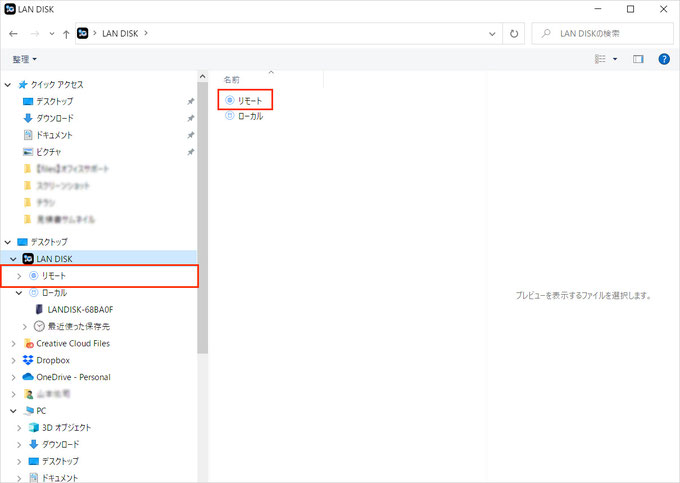Click the navigation pane scrollbar thumb
Screen dimensions: 680x483
[203, 218]
